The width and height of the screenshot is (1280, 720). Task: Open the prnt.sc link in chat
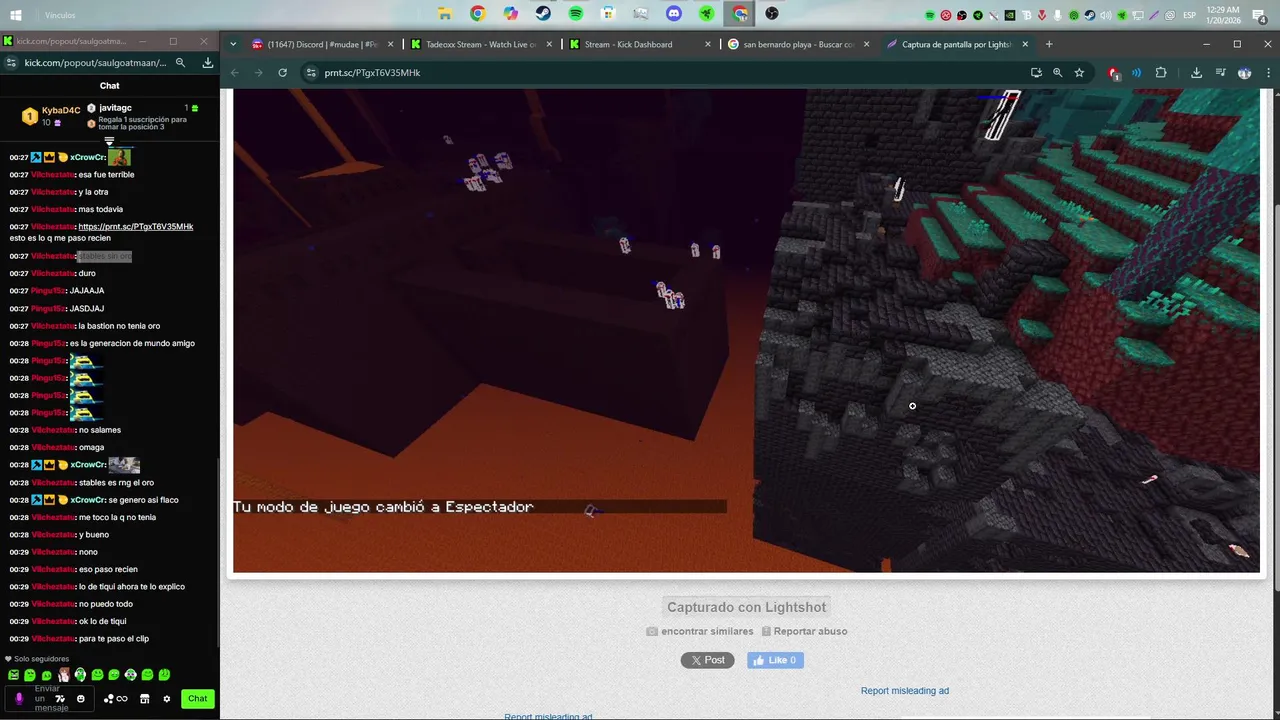click(136, 227)
